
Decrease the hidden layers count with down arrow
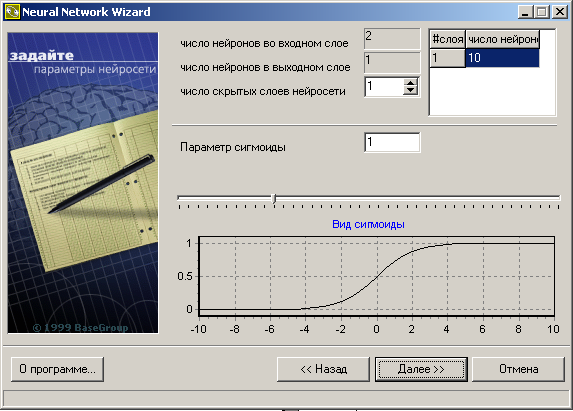coord(411,91)
